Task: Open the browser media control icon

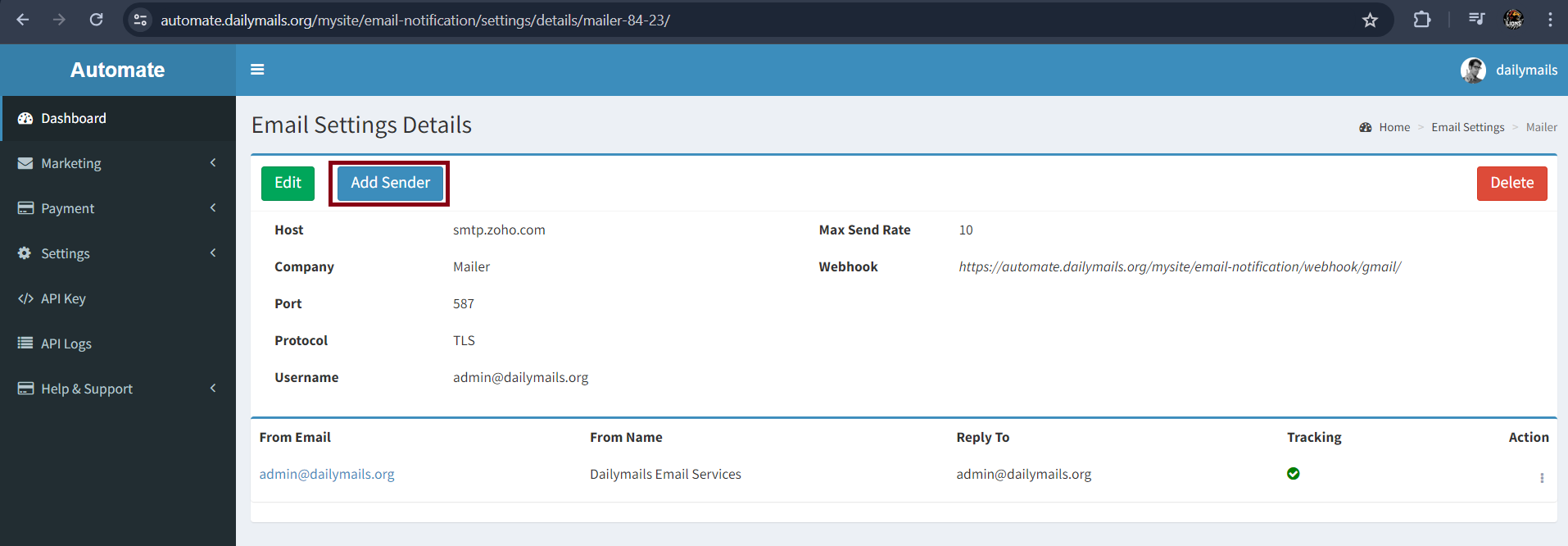Action: pyautogui.click(x=1476, y=20)
